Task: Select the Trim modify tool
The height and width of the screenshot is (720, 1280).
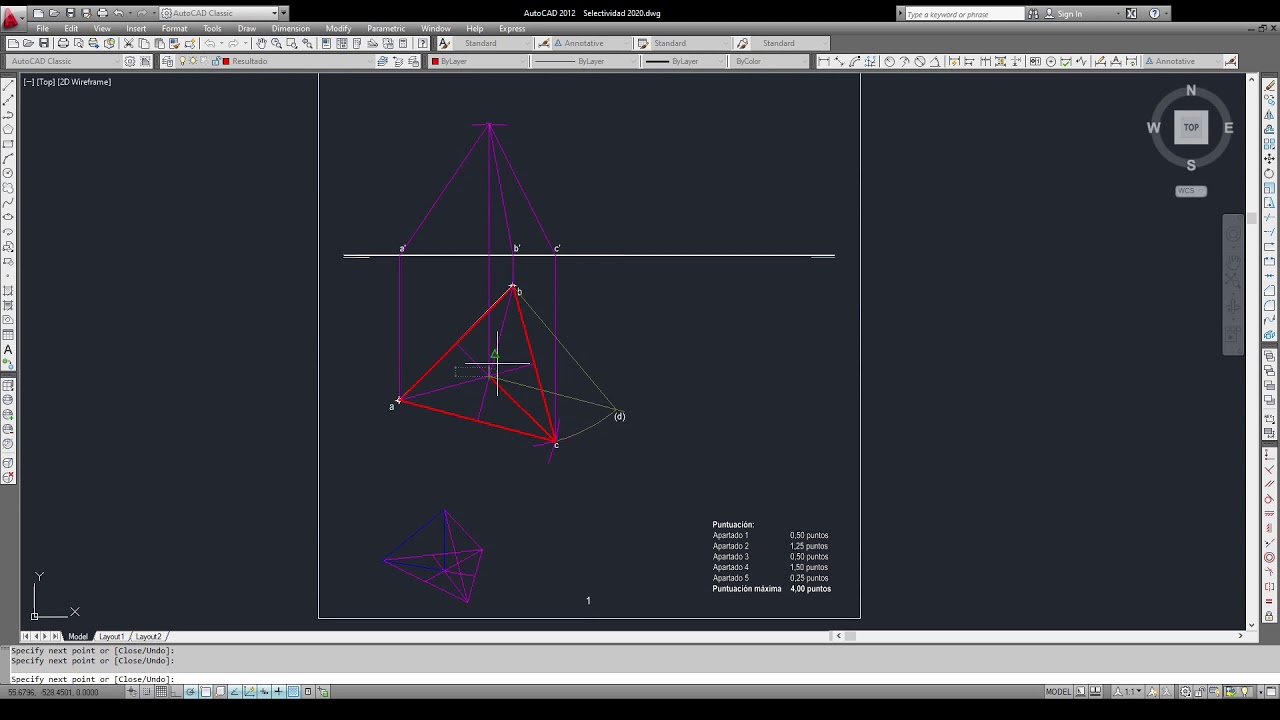Action: pyautogui.click(x=1270, y=218)
